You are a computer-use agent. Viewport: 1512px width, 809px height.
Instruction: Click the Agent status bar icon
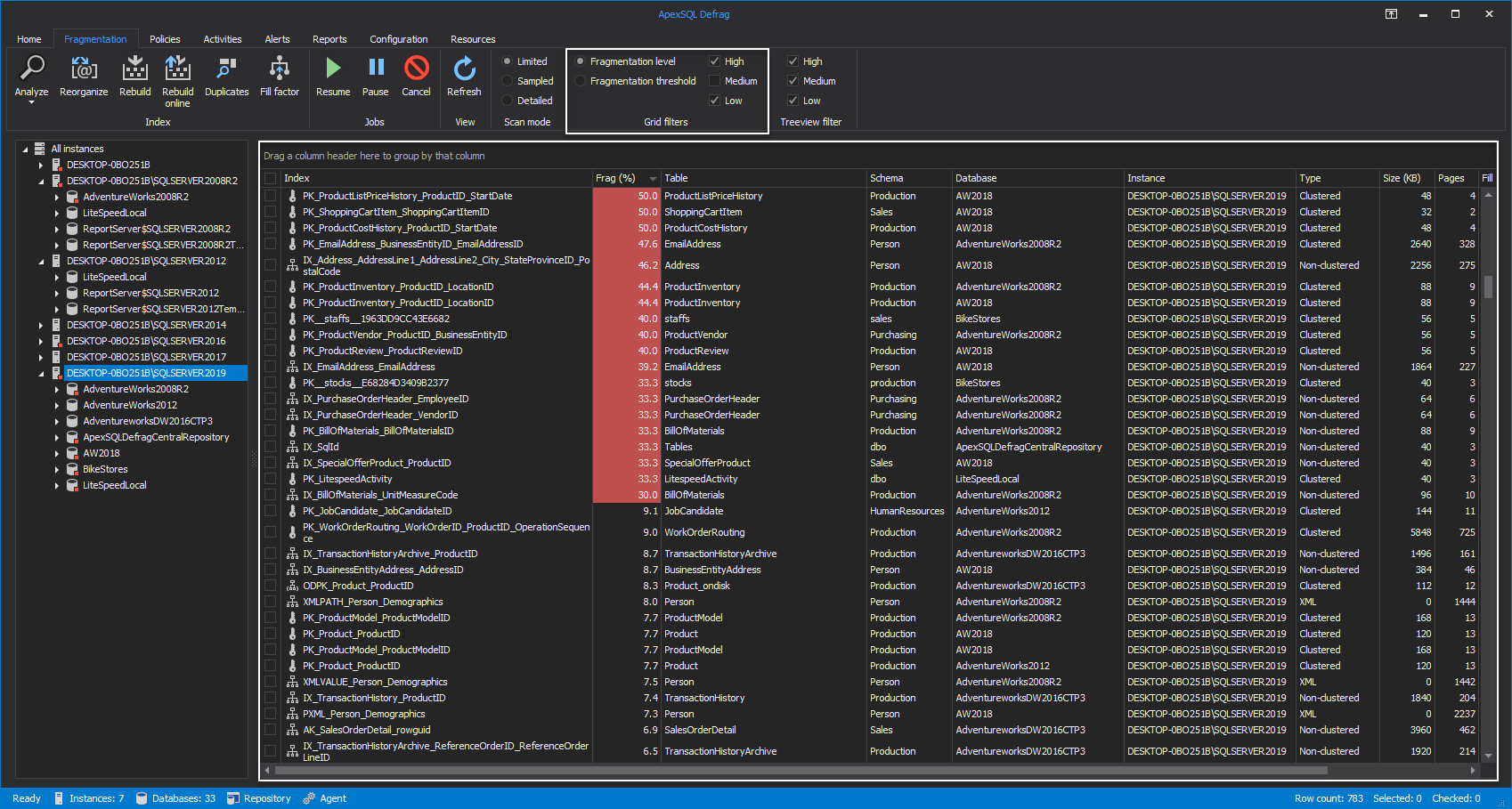click(309, 798)
